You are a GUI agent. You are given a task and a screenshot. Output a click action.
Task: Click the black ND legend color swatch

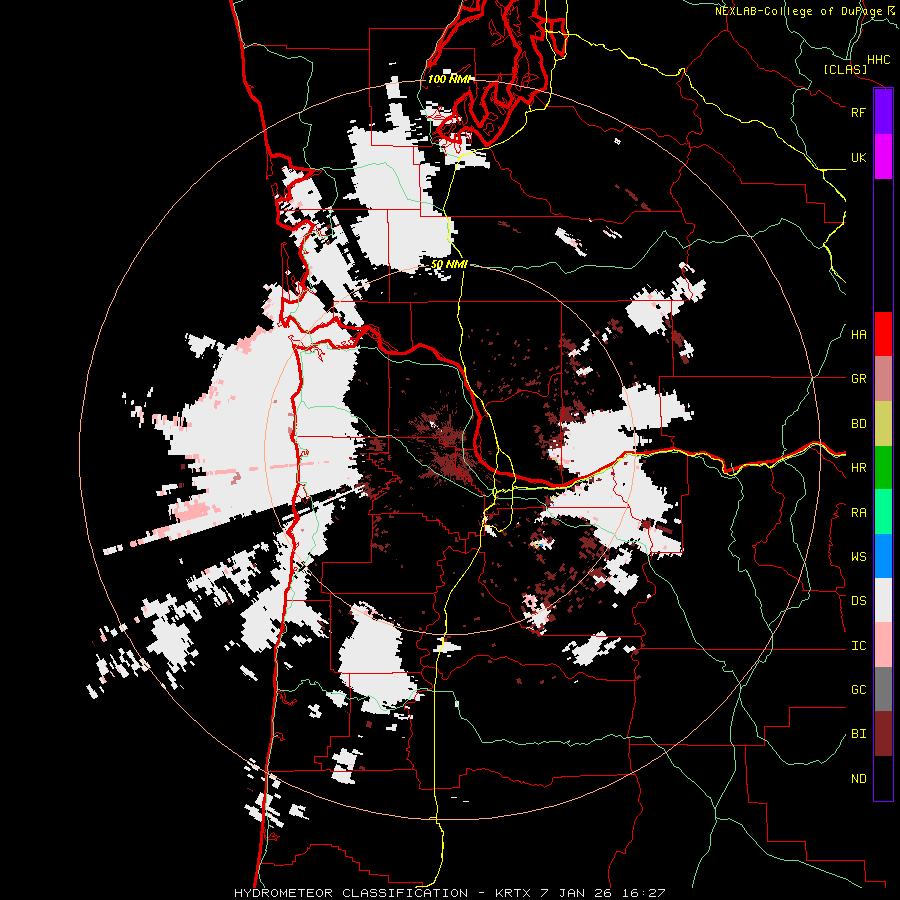click(x=883, y=778)
